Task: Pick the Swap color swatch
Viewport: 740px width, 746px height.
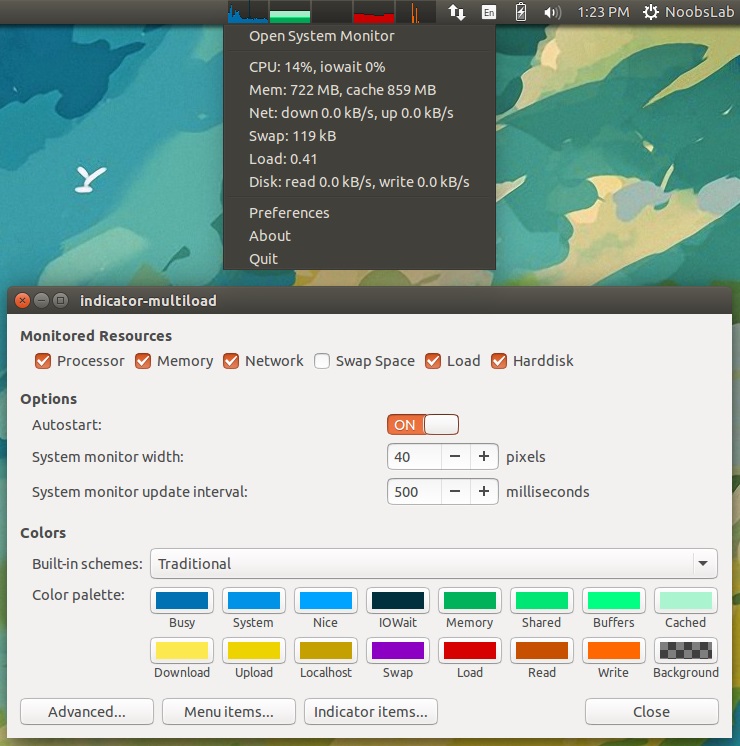Action: point(398,650)
